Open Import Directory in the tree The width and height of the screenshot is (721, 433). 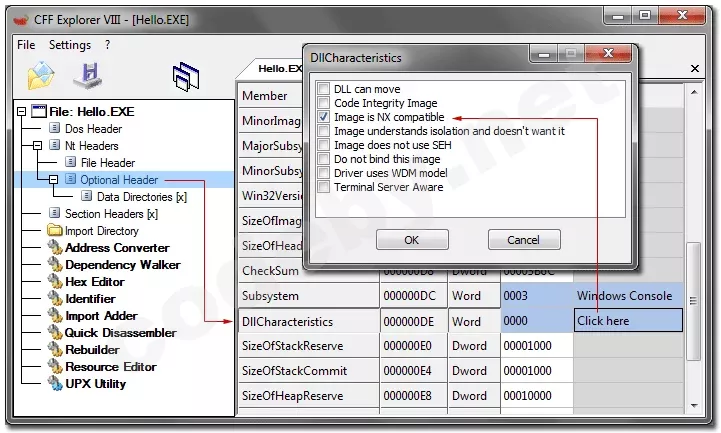click(x=102, y=230)
